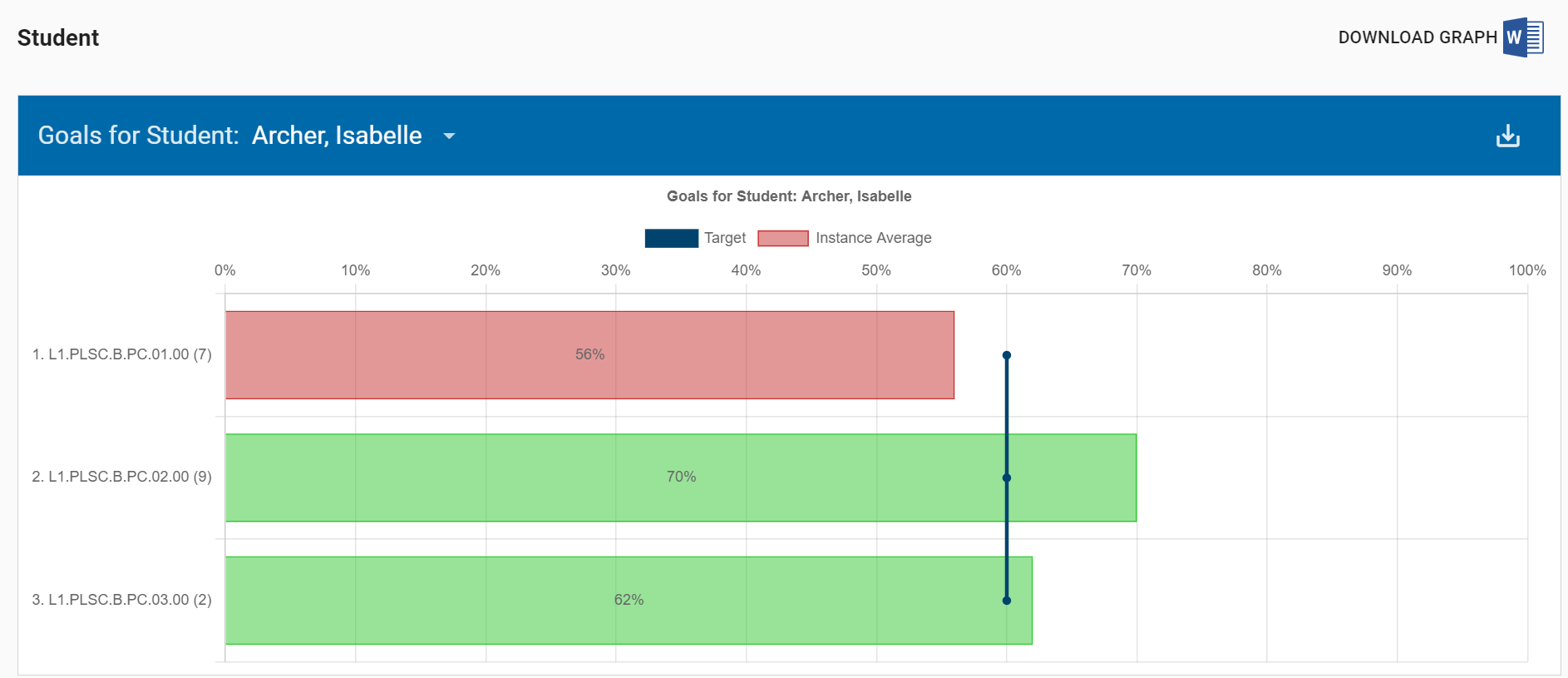Toggle the dark blue Target legend swatch
The height and width of the screenshot is (678, 1568).
pos(671,239)
